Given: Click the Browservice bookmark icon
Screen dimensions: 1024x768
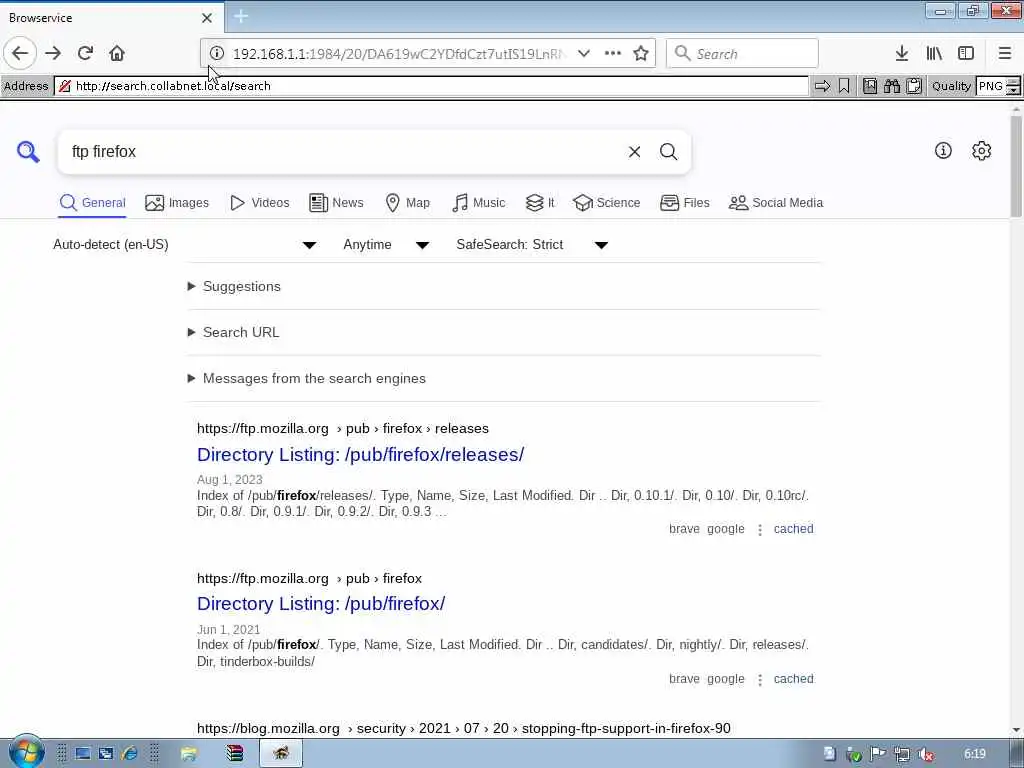Looking at the screenshot, I should pyautogui.click(x=844, y=86).
